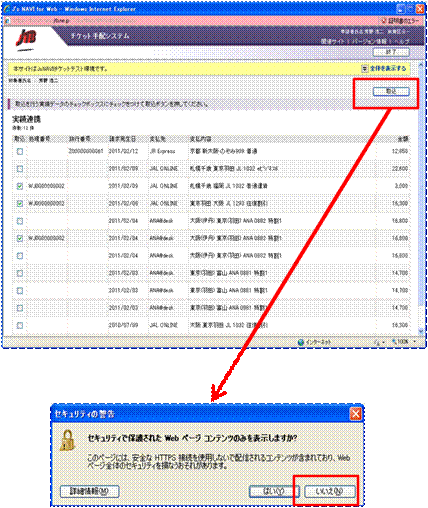Screen dimensions: 428x508
Task: Click the scrollbar down arrow of the page
Action: pyautogui.click(x=421, y=331)
